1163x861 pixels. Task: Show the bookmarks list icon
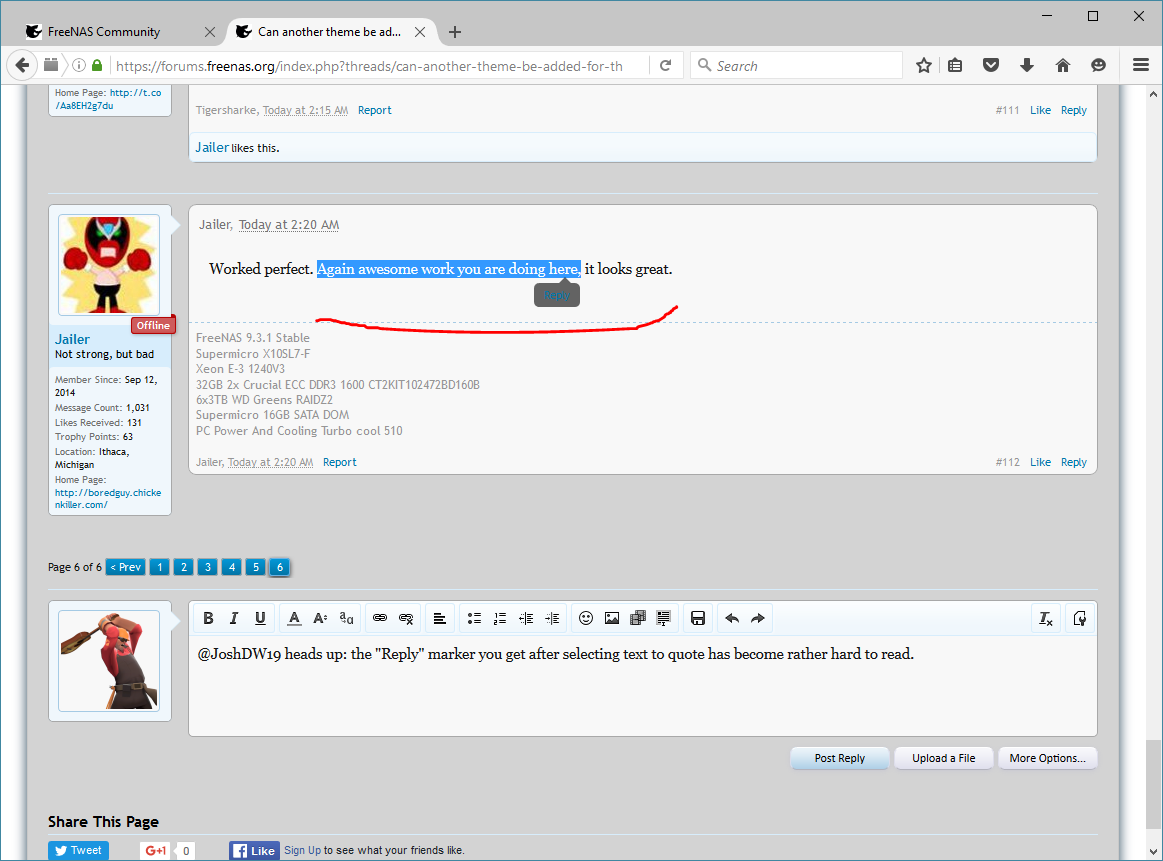pos(955,65)
